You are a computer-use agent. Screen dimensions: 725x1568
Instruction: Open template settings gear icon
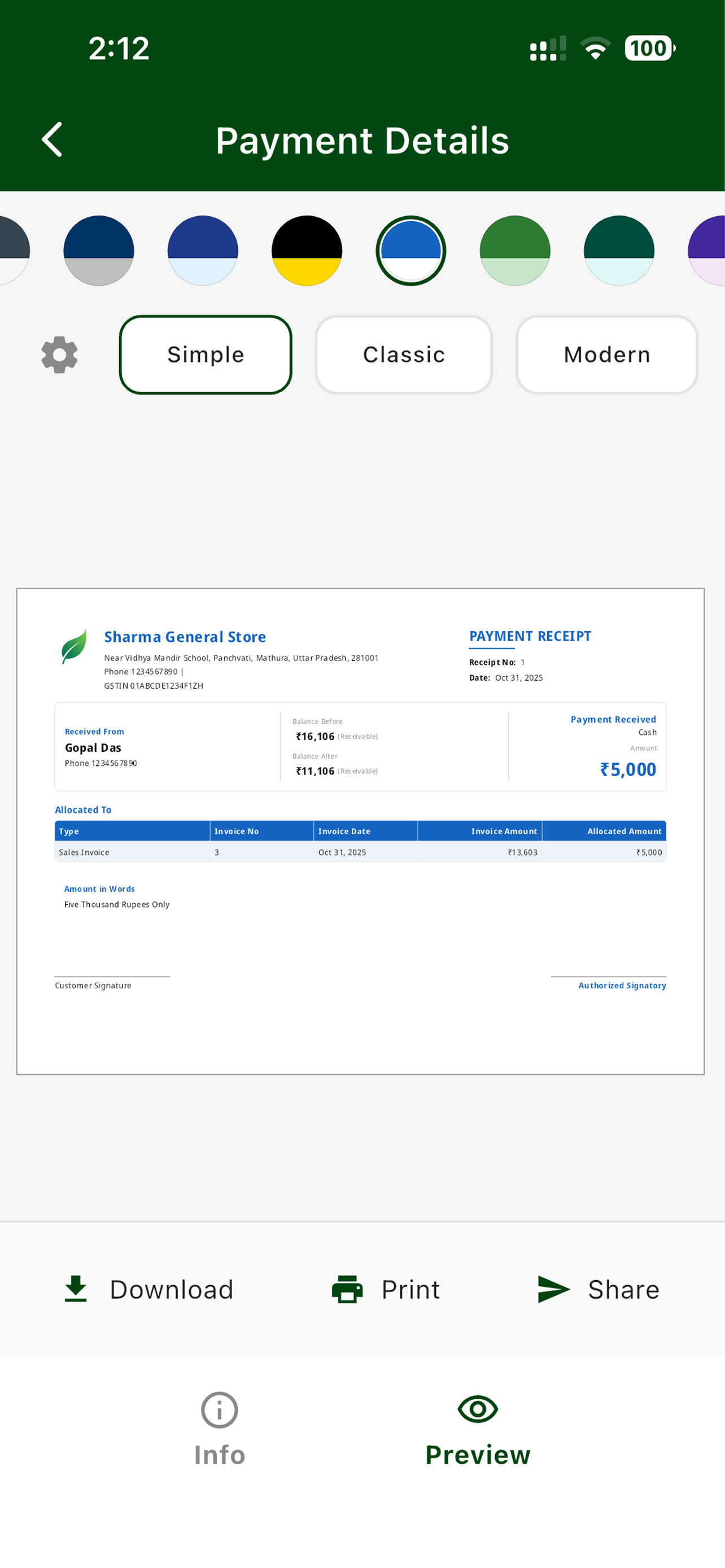click(60, 355)
